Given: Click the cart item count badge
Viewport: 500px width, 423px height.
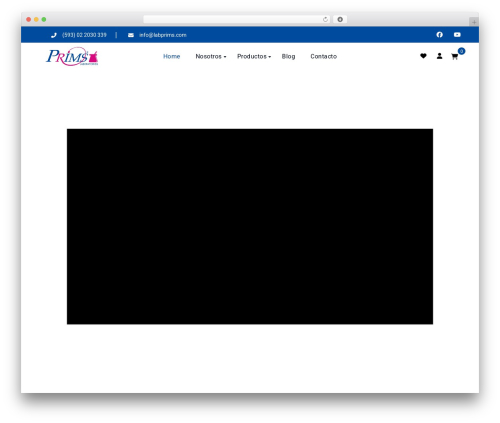Looking at the screenshot, I should (x=461, y=51).
